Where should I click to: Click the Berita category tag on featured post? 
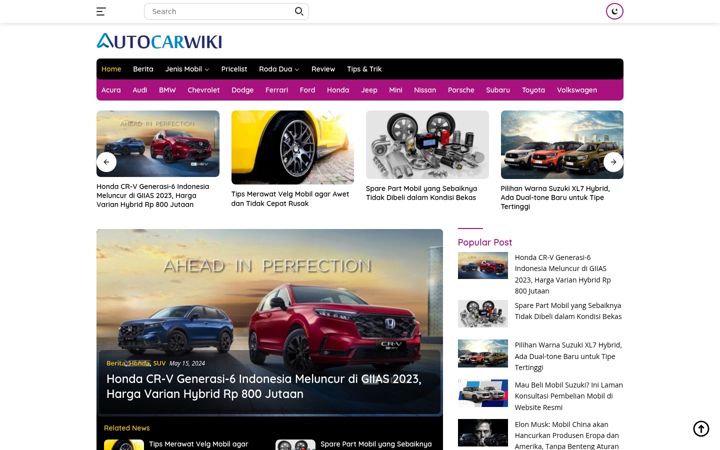tap(115, 363)
